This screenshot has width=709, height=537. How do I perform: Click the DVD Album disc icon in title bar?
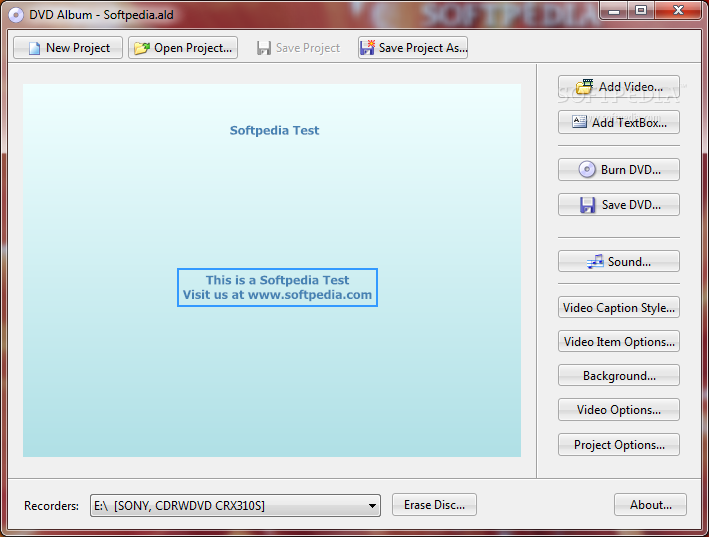coord(16,15)
